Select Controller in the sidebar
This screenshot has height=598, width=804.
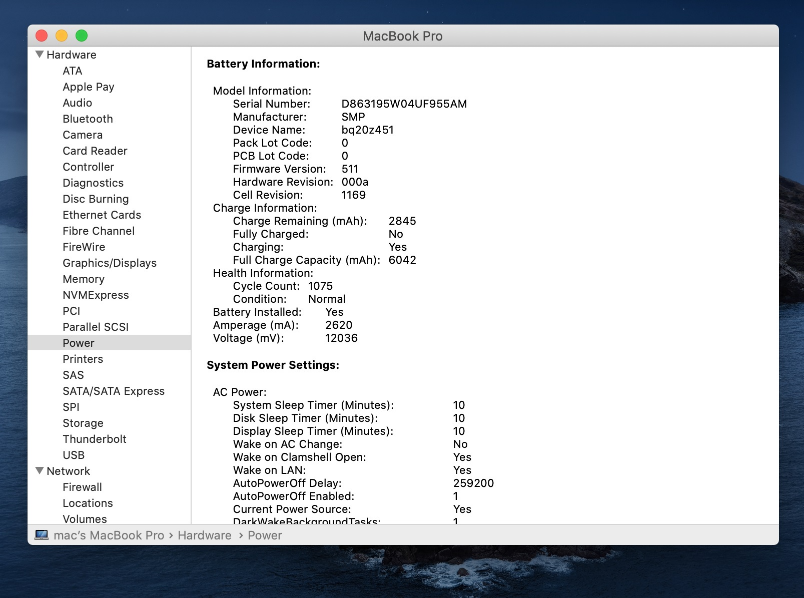click(88, 167)
